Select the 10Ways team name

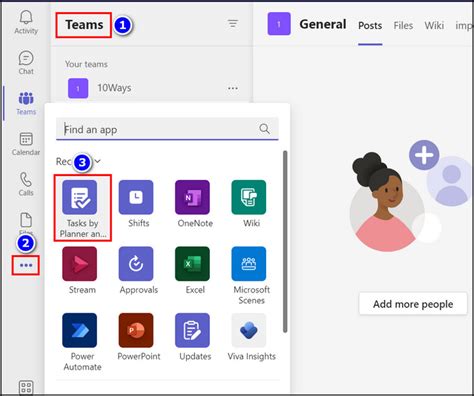114,88
